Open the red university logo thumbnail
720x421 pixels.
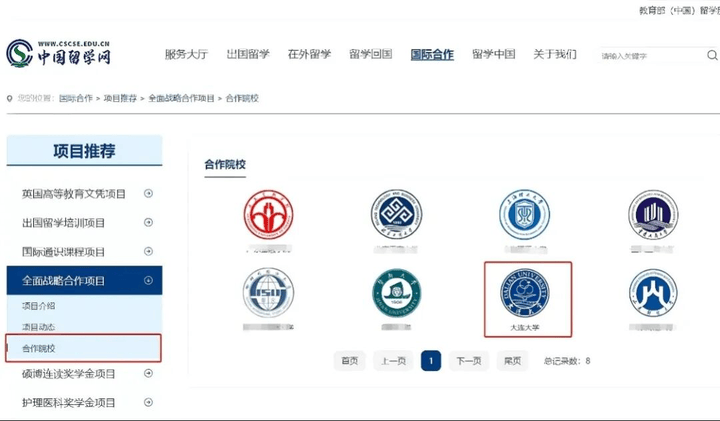pos(269,214)
